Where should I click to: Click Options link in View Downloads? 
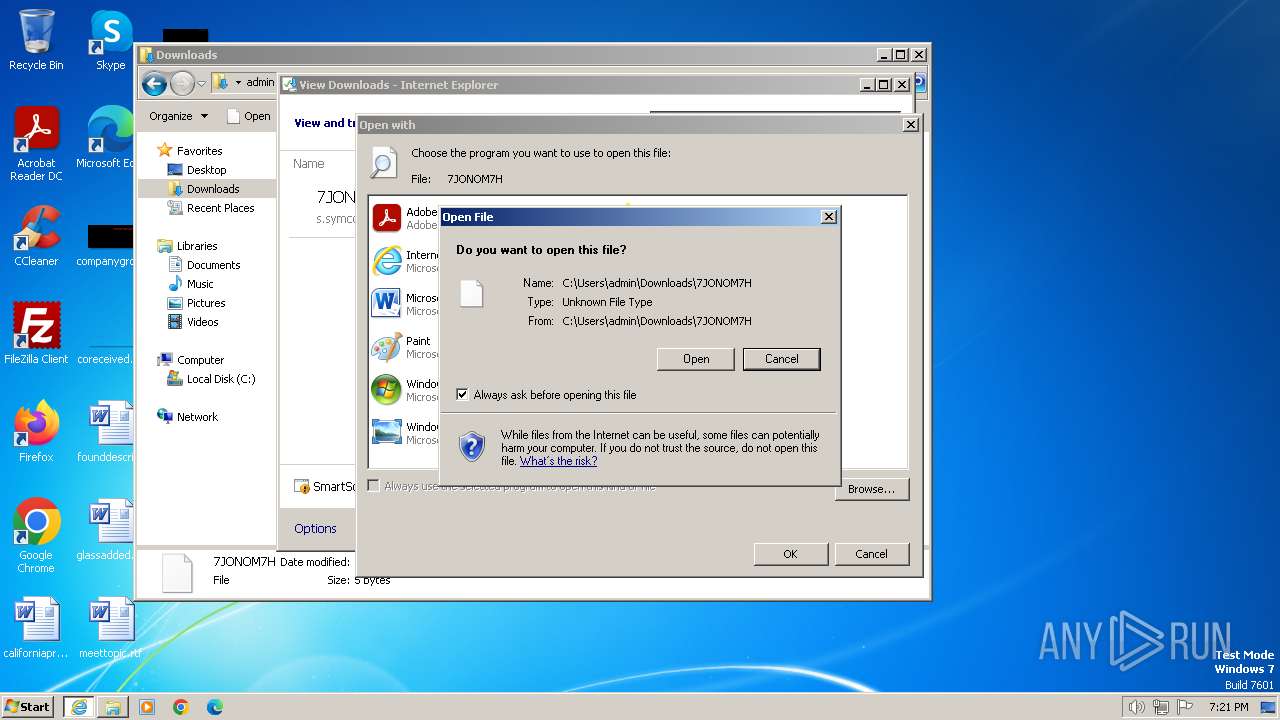(315, 528)
